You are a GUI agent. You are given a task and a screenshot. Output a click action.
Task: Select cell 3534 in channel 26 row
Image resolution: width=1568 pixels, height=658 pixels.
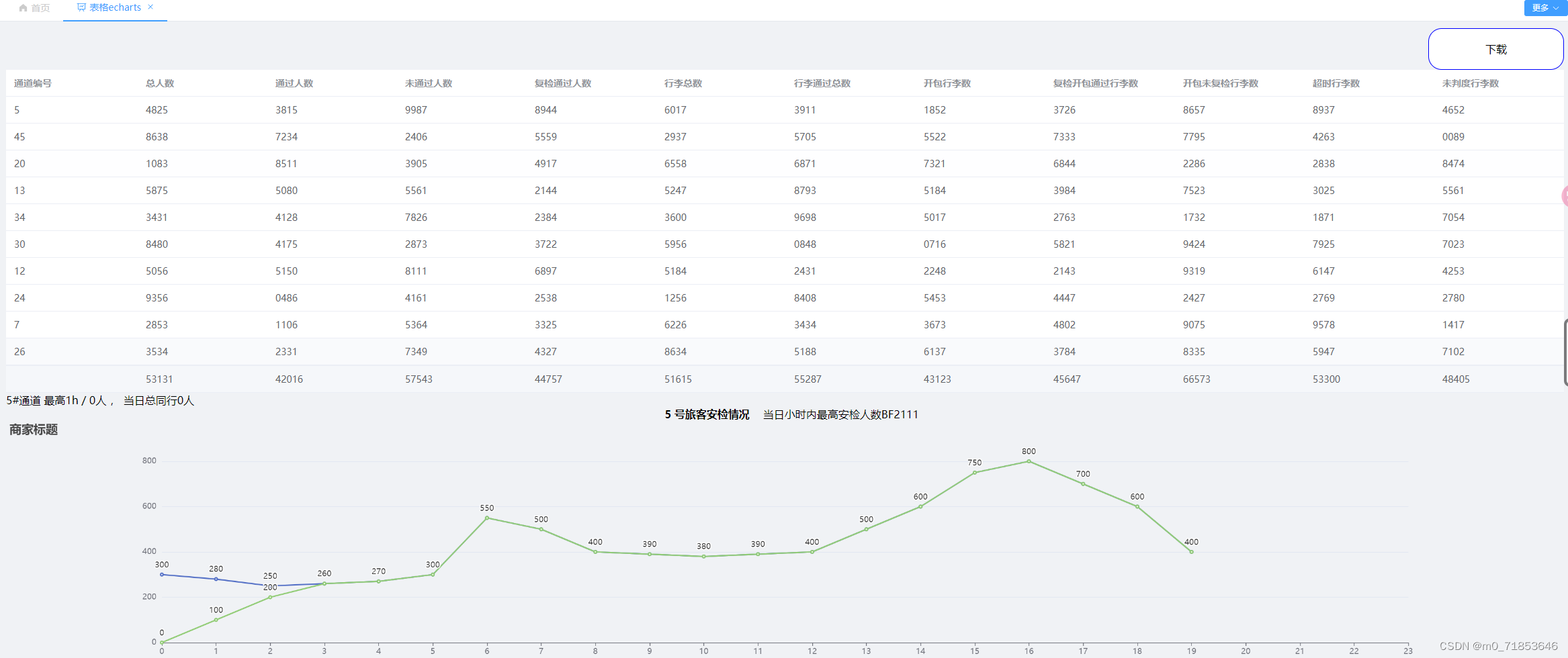(x=157, y=352)
